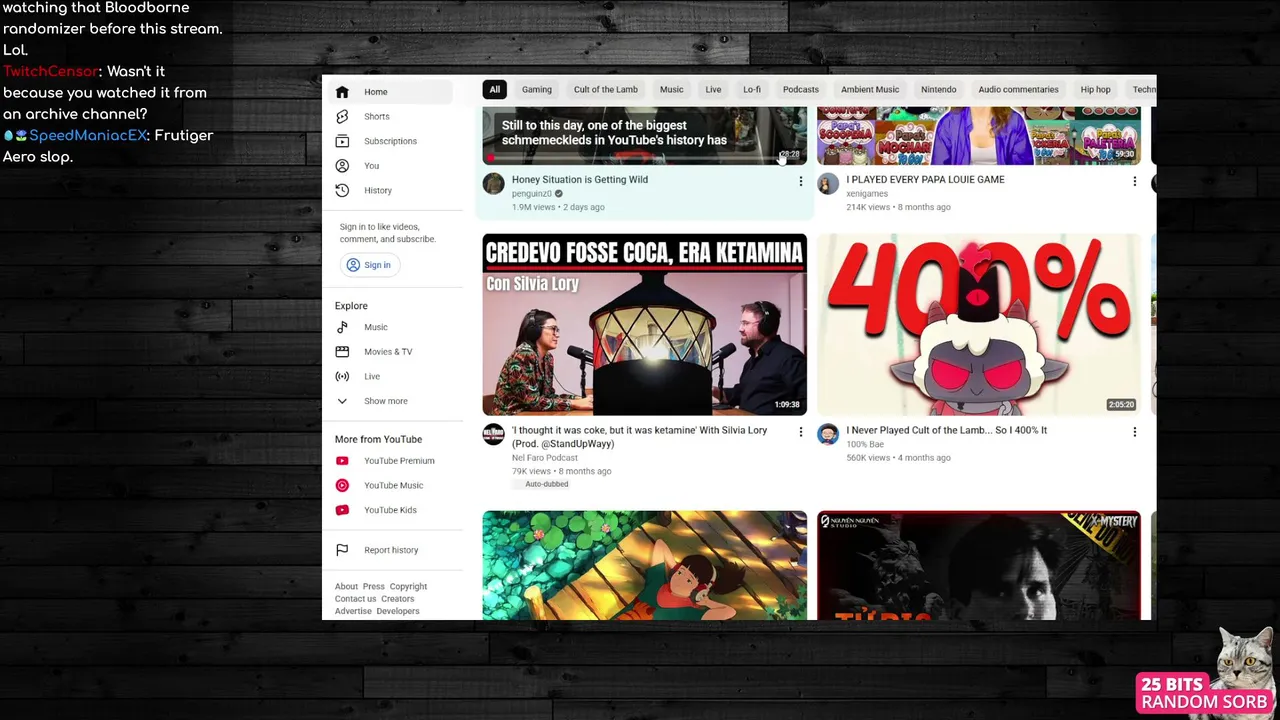Open Music under the Explore section
The width and height of the screenshot is (1280, 720).
click(390, 327)
